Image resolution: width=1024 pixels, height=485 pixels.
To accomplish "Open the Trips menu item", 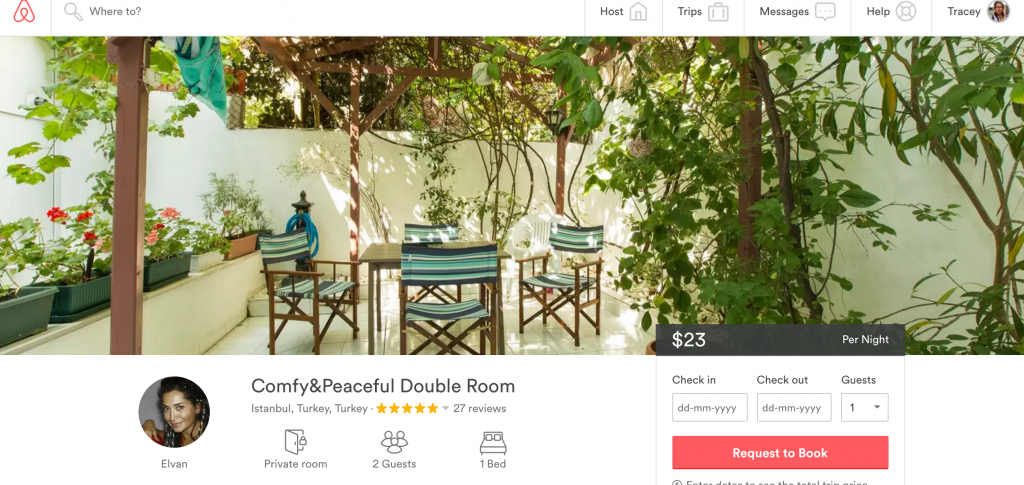I will click(x=690, y=12).
